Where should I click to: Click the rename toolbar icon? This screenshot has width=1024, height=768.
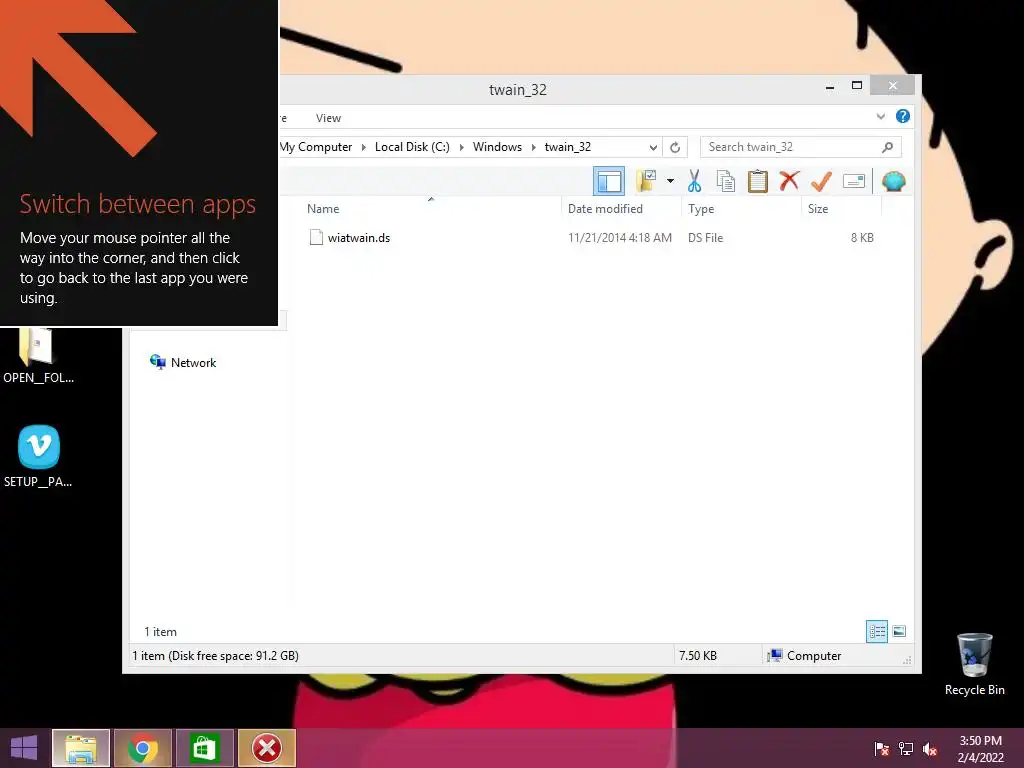(x=854, y=181)
